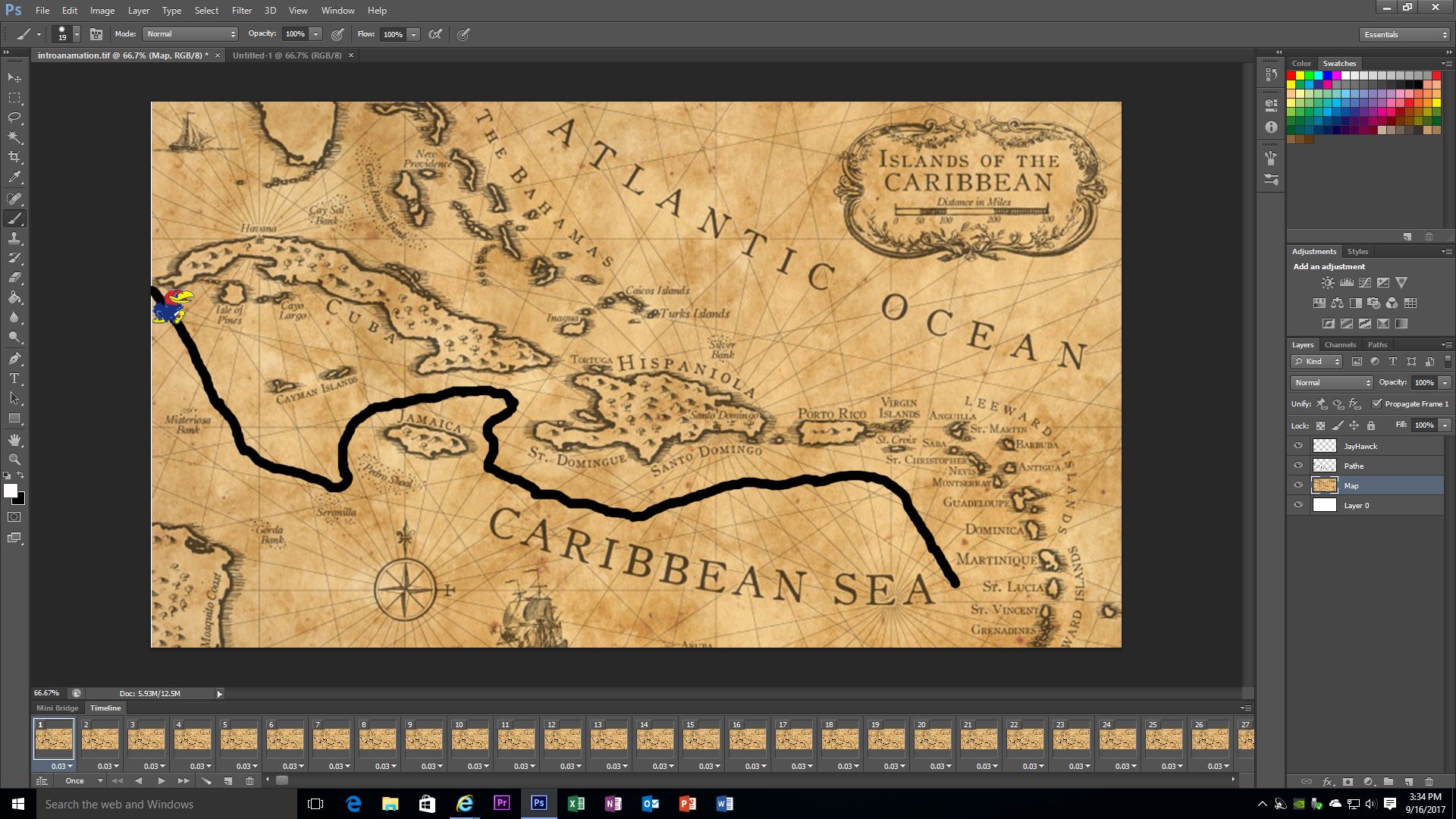The image size is (1456, 819).
Task: Open frame 1 delay time dropdown
Action: pos(61,766)
